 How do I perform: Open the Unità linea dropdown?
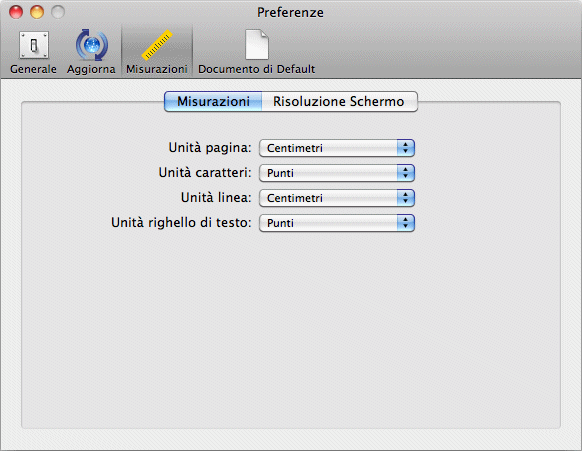click(x=337, y=198)
